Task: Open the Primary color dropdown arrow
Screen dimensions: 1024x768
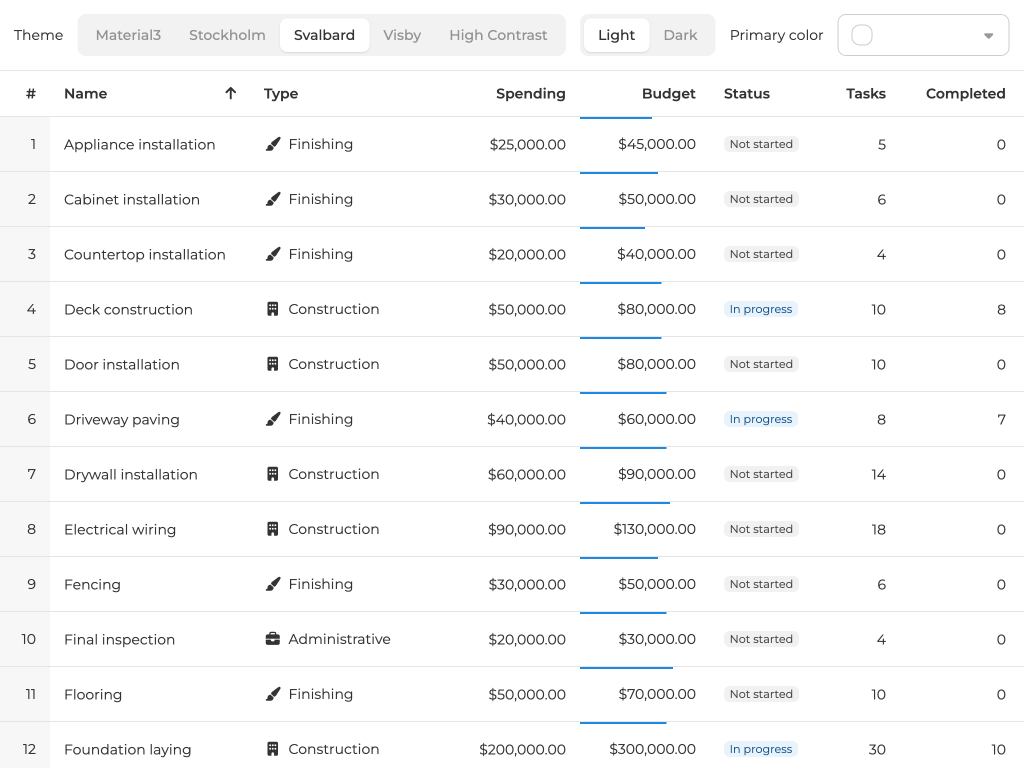Action: pyautogui.click(x=988, y=35)
